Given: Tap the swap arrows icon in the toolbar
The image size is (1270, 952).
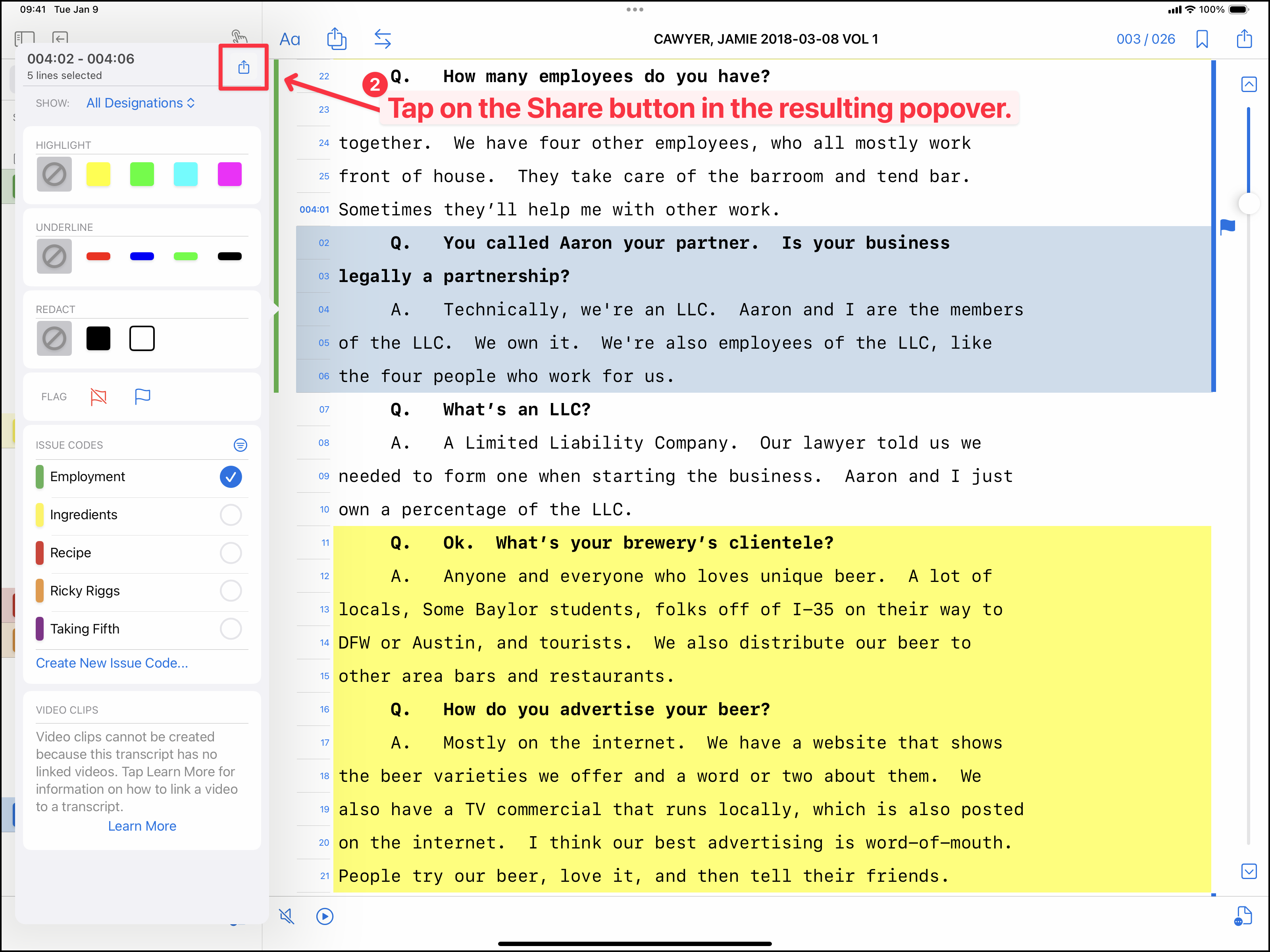Looking at the screenshot, I should click(382, 39).
